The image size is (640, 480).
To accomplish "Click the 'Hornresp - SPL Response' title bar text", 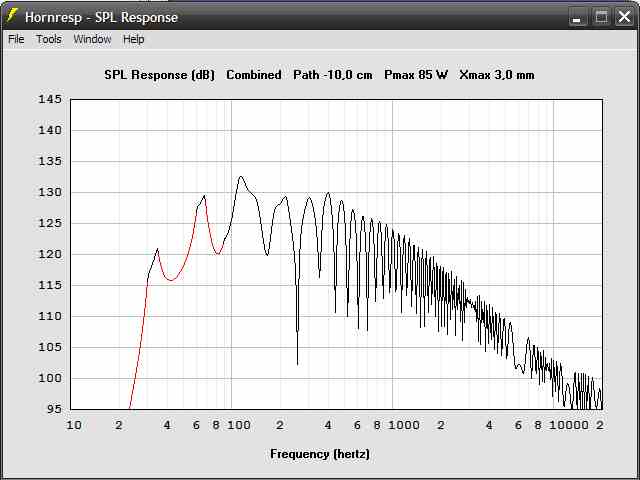I will click(101, 17).
